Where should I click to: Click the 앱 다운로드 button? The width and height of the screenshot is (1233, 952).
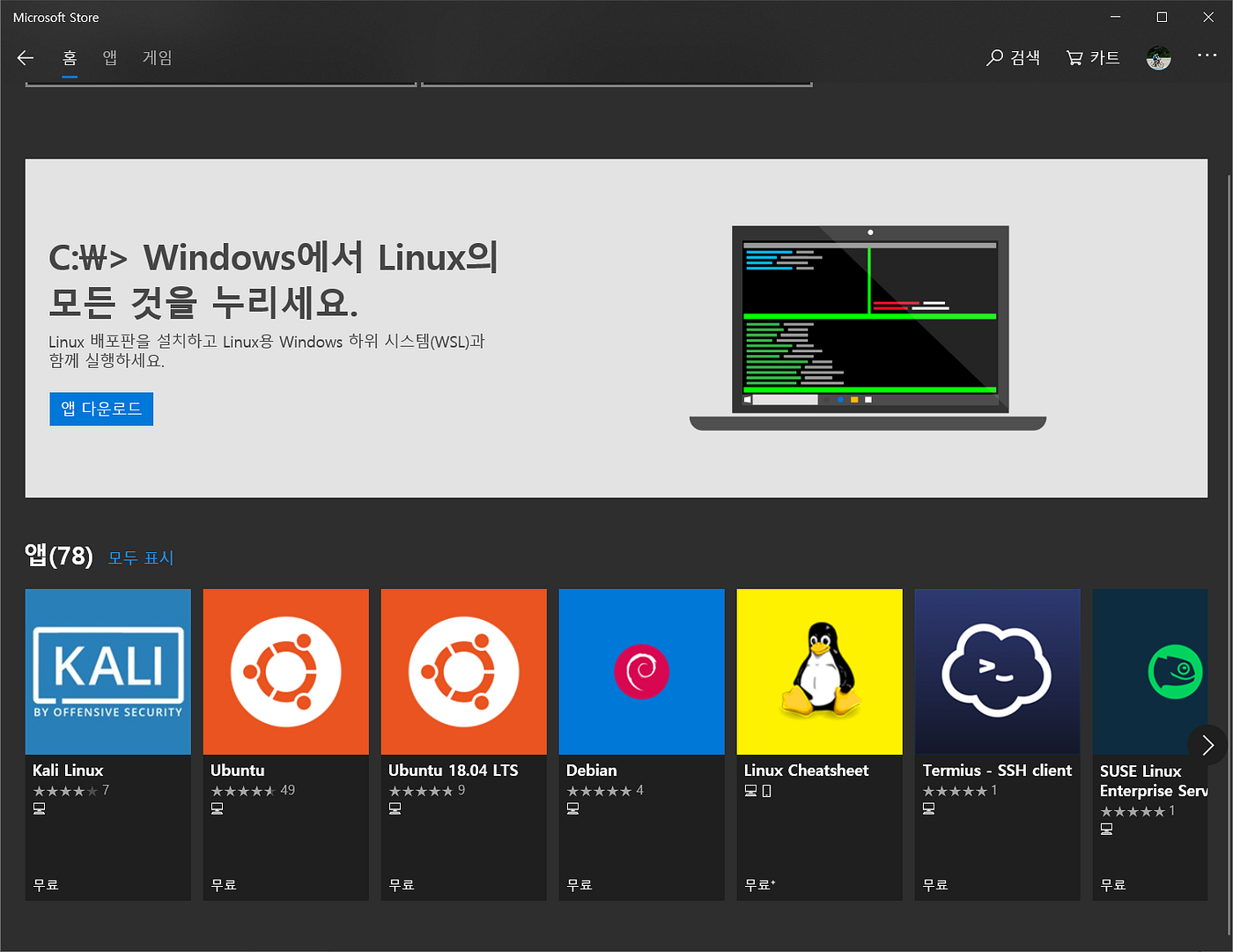pyautogui.click(x=101, y=409)
